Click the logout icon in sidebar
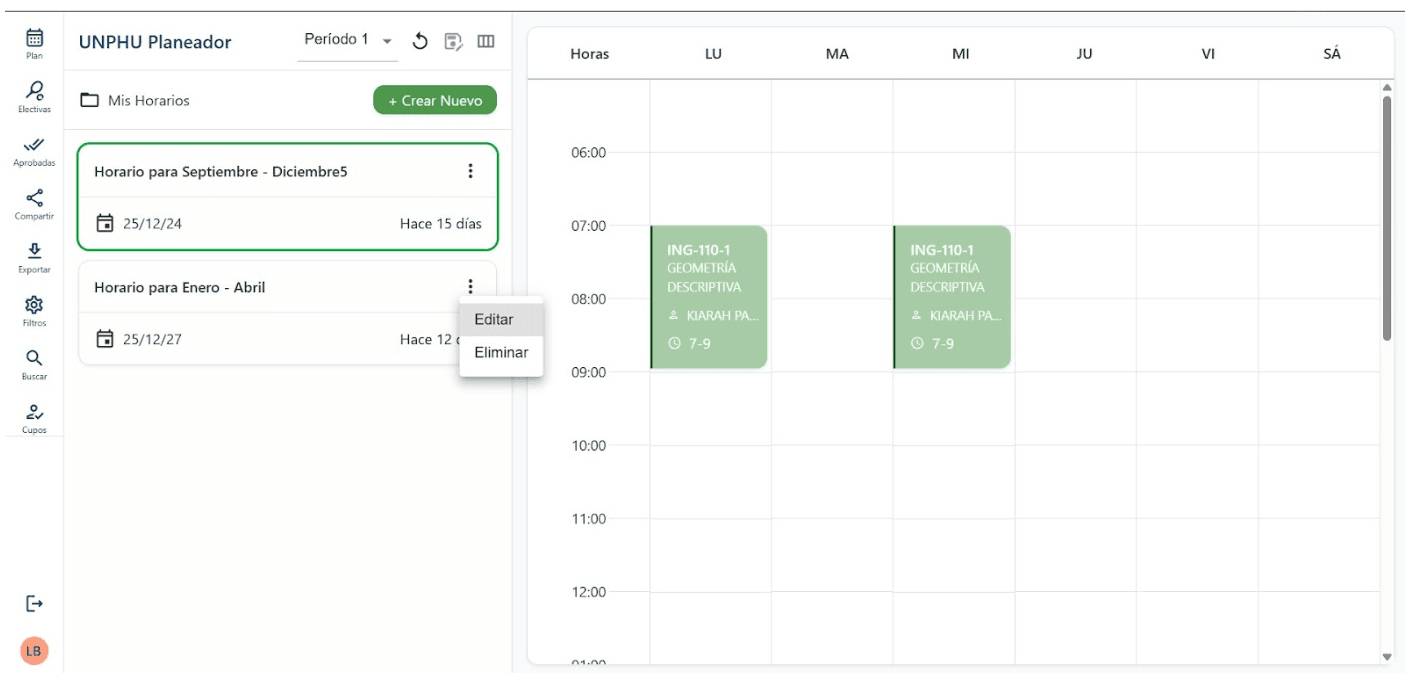 click(34, 603)
